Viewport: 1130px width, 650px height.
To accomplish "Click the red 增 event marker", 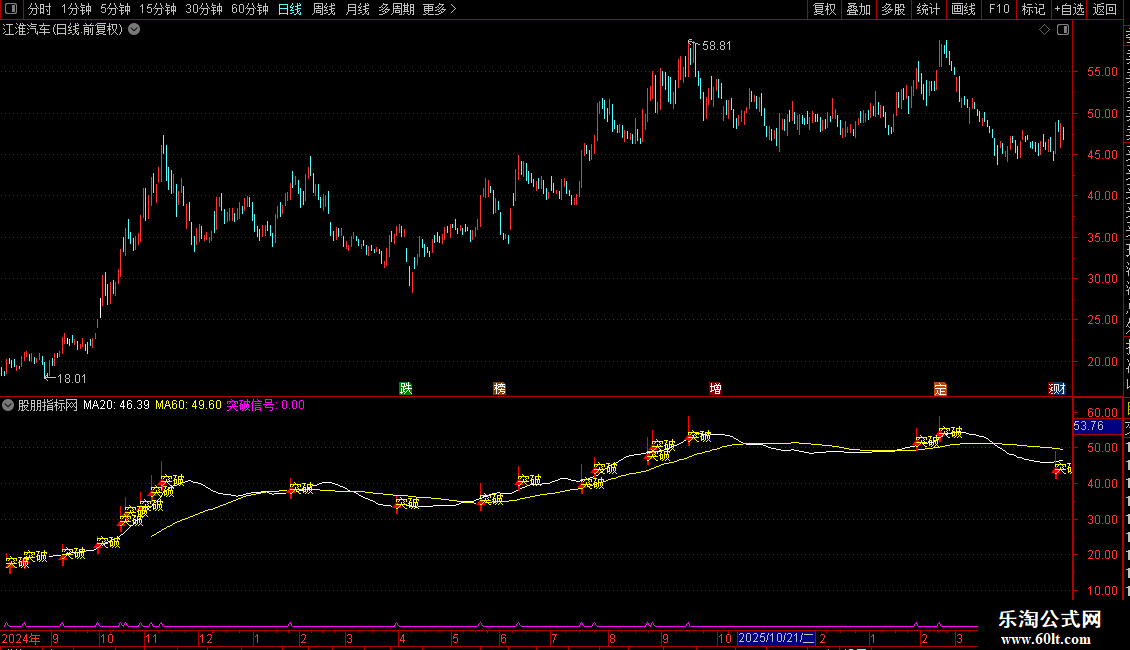I will [x=716, y=388].
